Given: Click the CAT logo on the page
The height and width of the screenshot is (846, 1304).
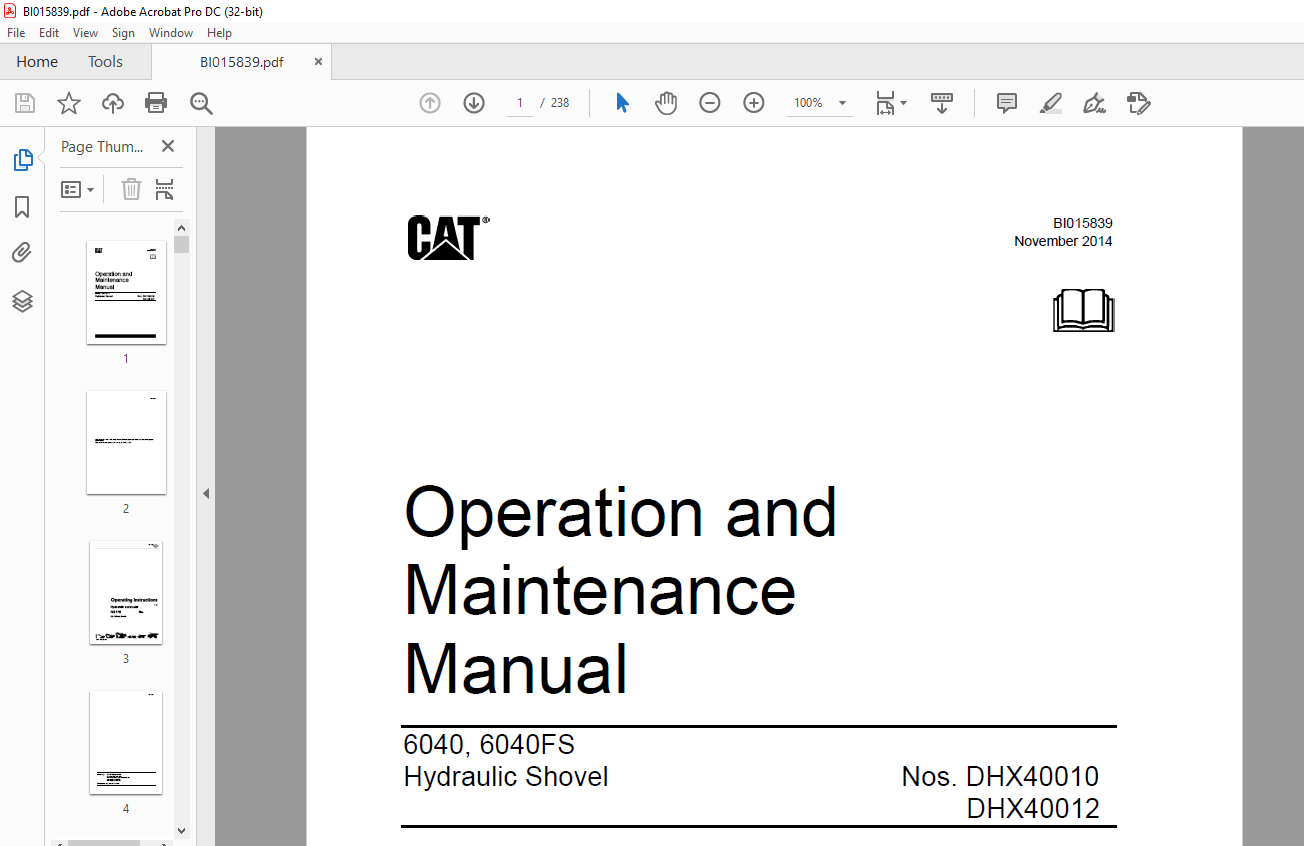Looking at the screenshot, I should pyautogui.click(x=447, y=238).
